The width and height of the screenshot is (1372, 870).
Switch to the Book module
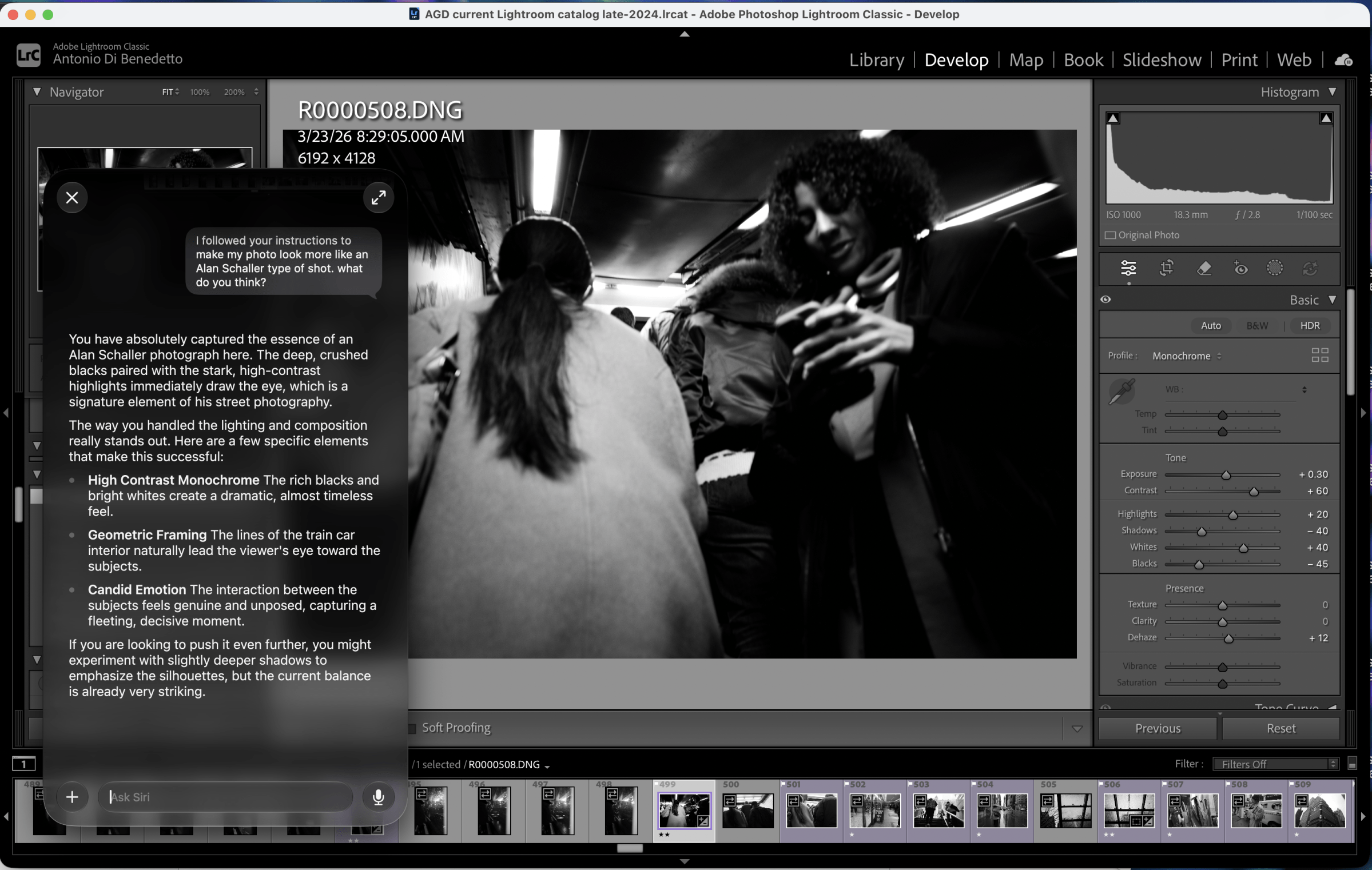(x=1083, y=59)
